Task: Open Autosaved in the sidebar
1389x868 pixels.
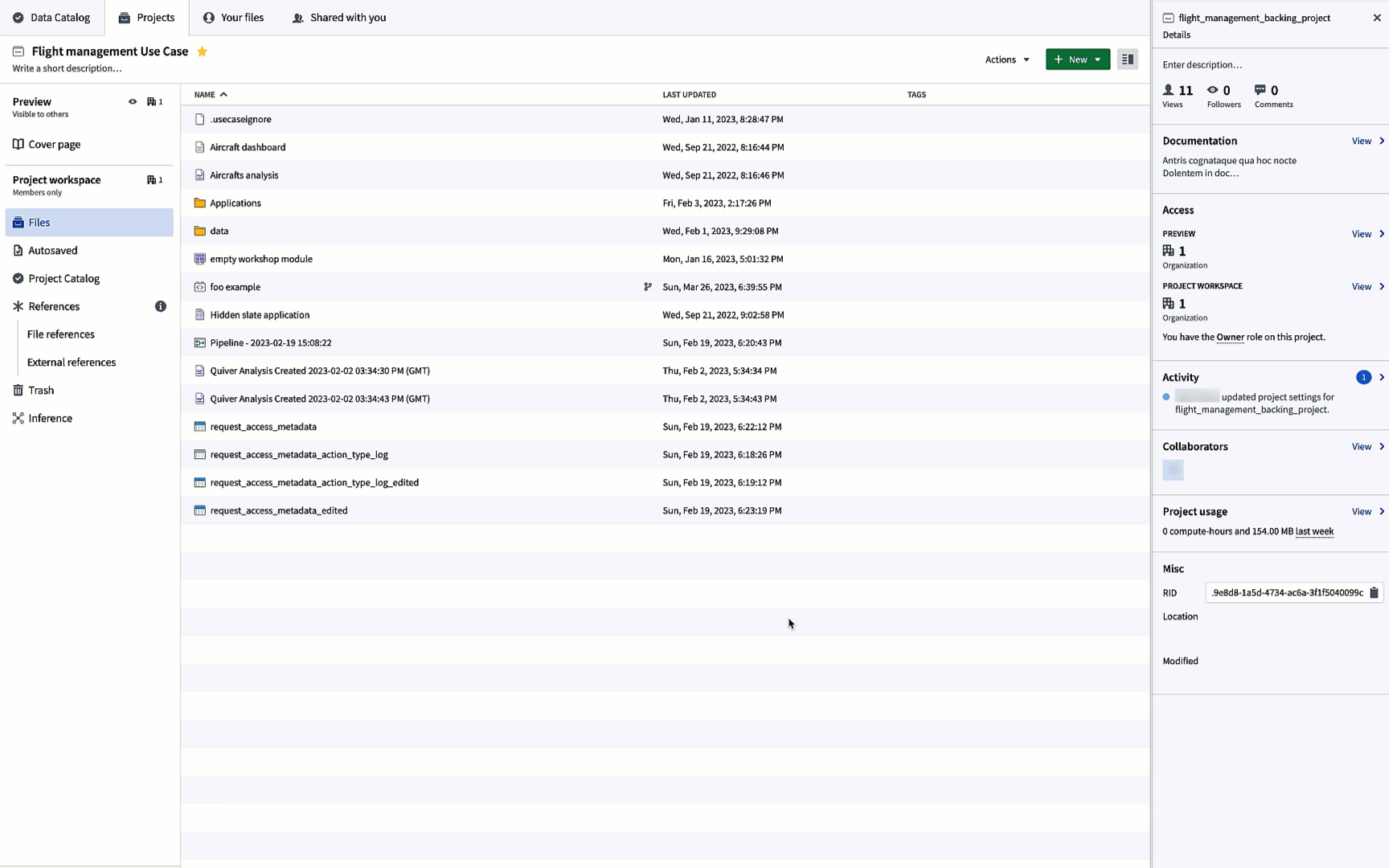Action: coord(89,251)
